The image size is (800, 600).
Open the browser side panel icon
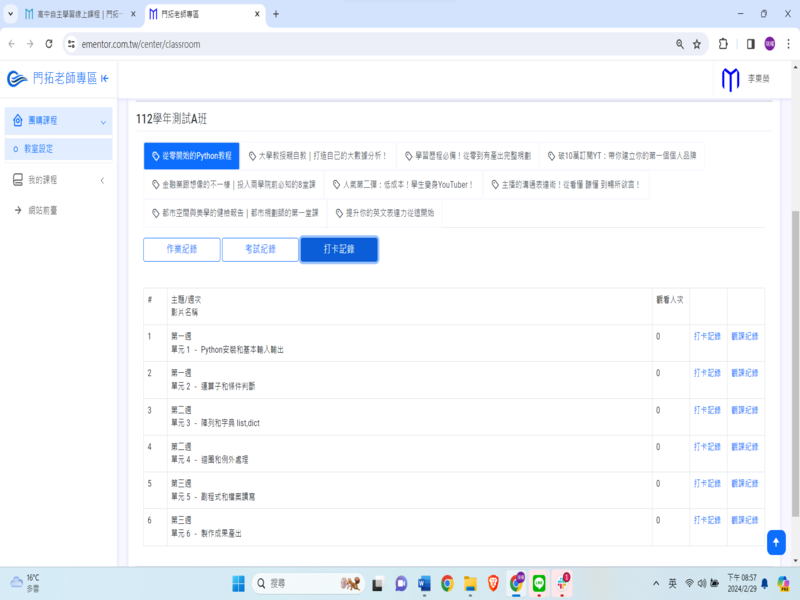pos(750,44)
